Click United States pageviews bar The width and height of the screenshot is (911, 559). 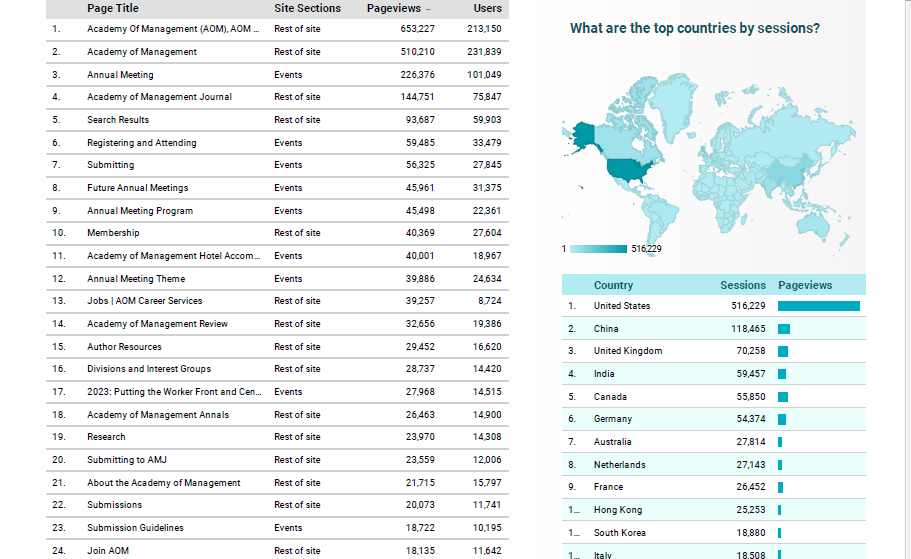click(x=819, y=306)
